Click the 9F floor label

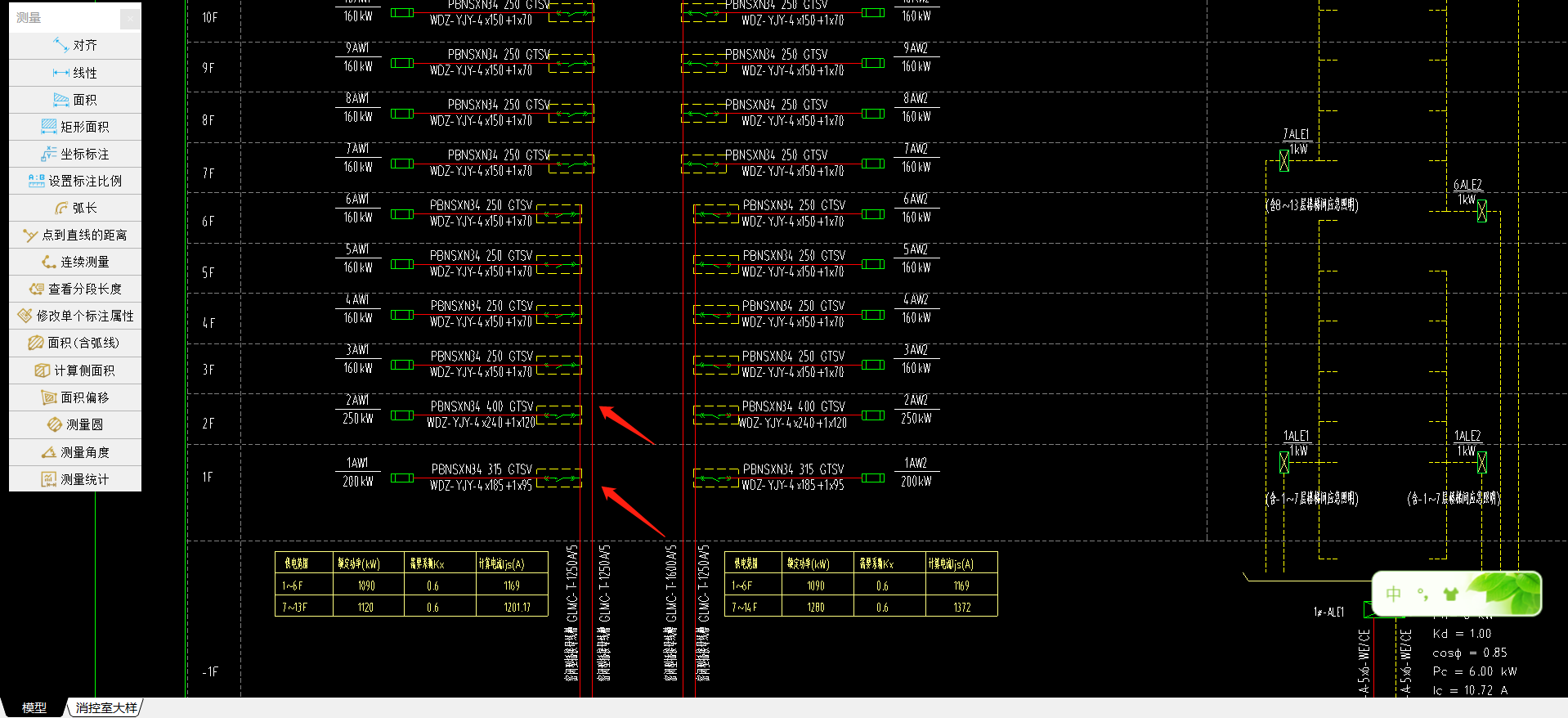(x=208, y=68)
